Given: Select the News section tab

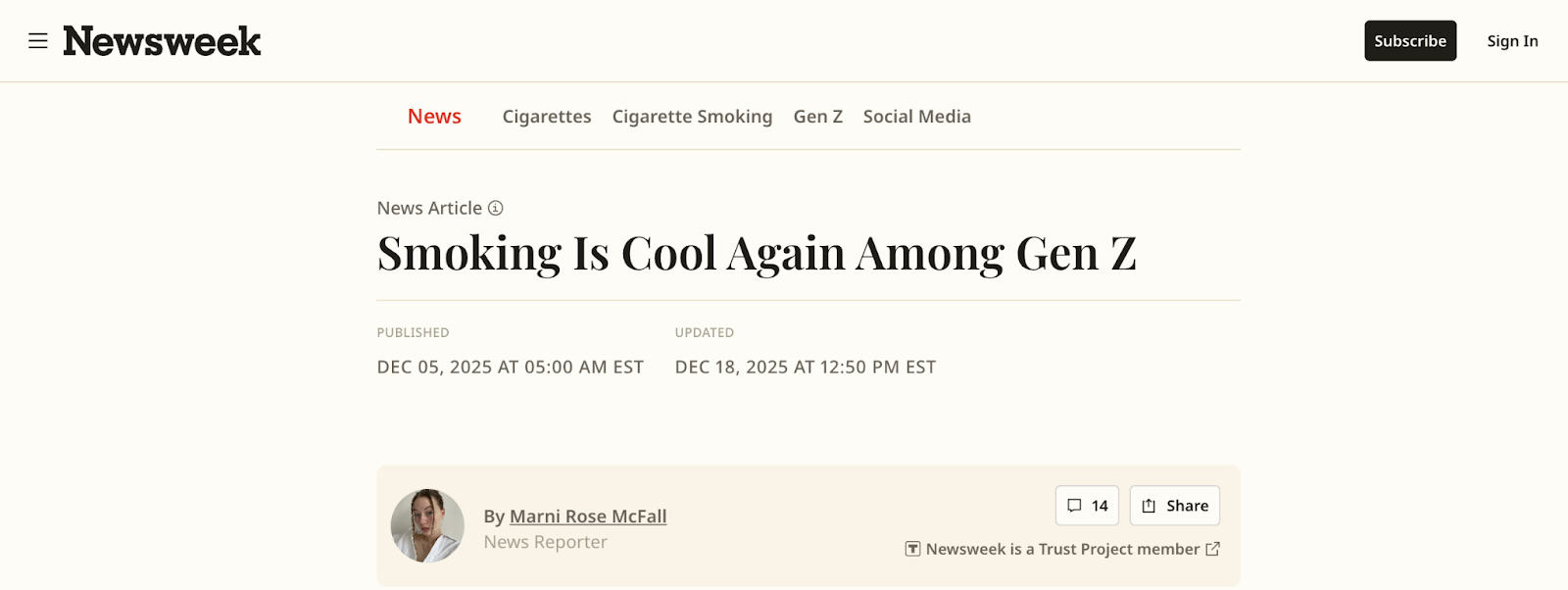Looking at the screenshot, I should pyautogui.click(x=434, y=117).
